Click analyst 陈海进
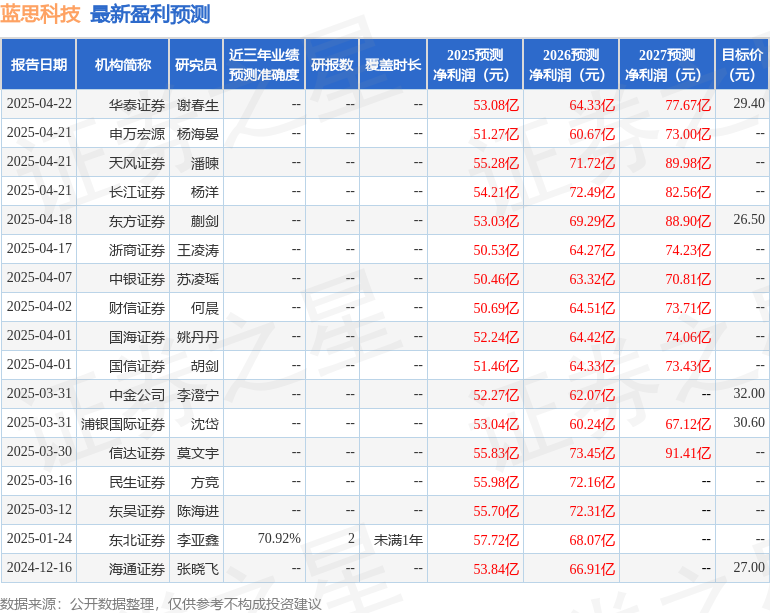 click(198, 511)
